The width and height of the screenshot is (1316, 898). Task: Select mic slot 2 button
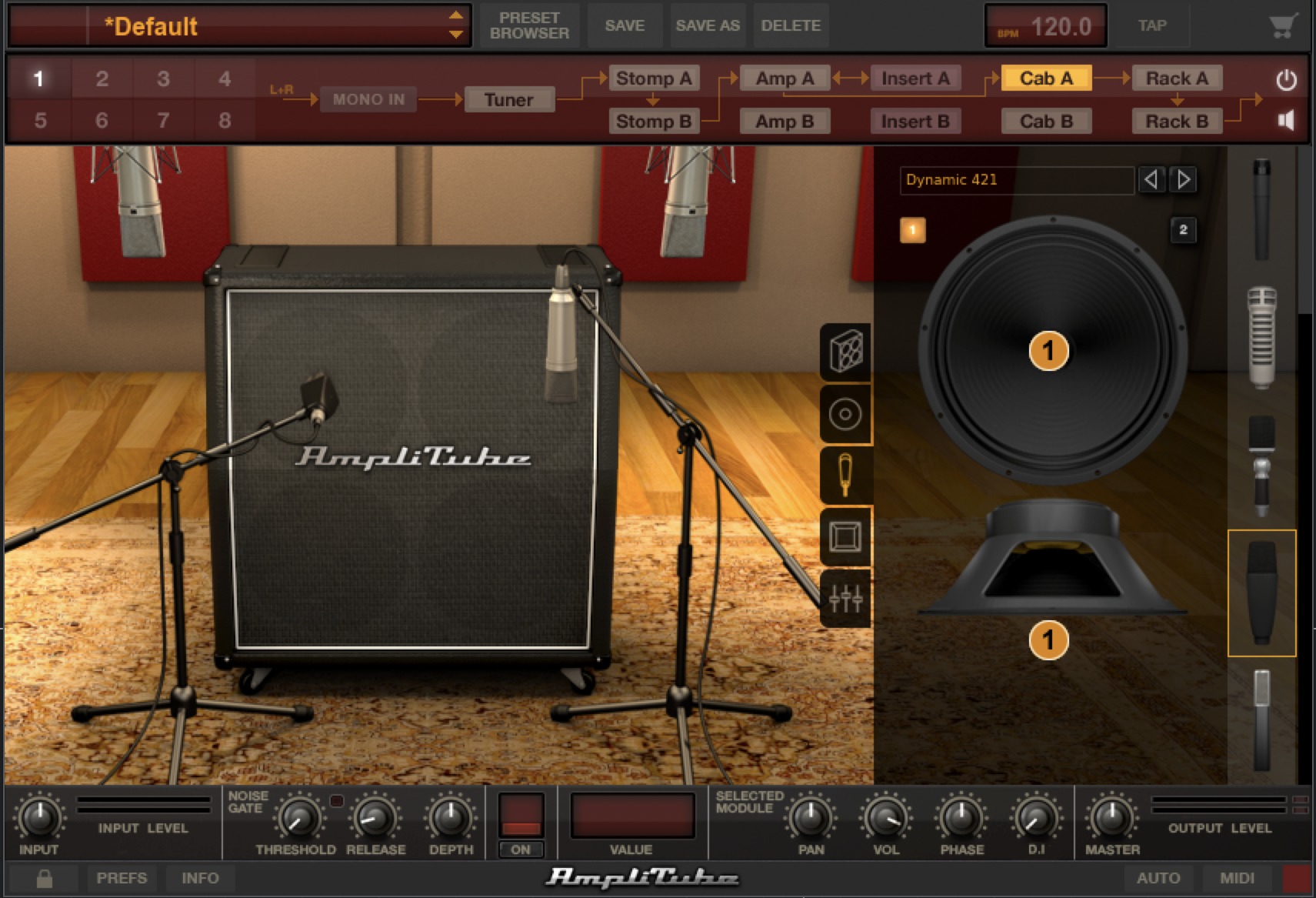(x=1183, y=229)
